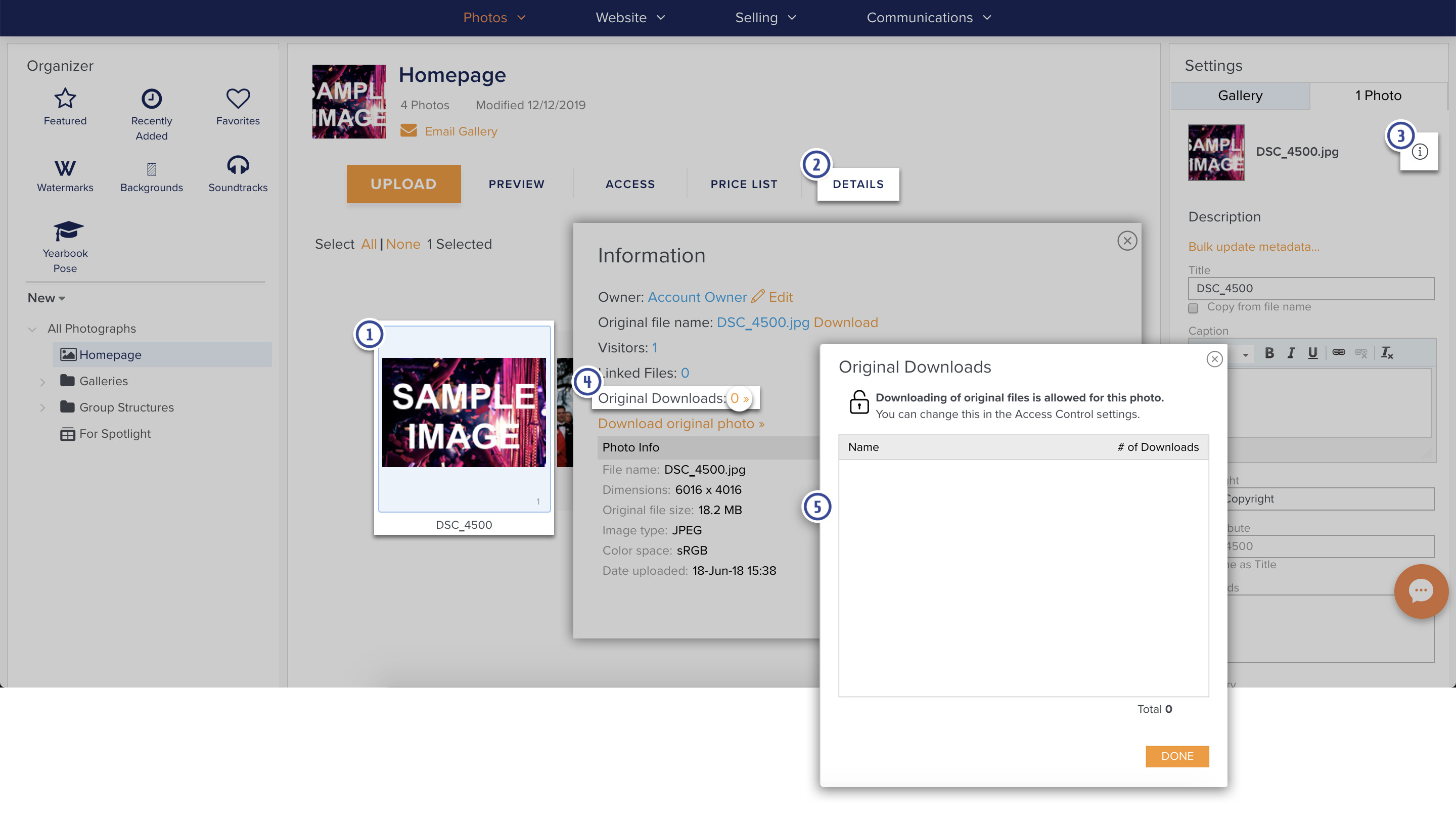Viewport: 1456px width, 823px height.
Task: Open the Favorites heart icon
Action: click(x=238, y=99)
